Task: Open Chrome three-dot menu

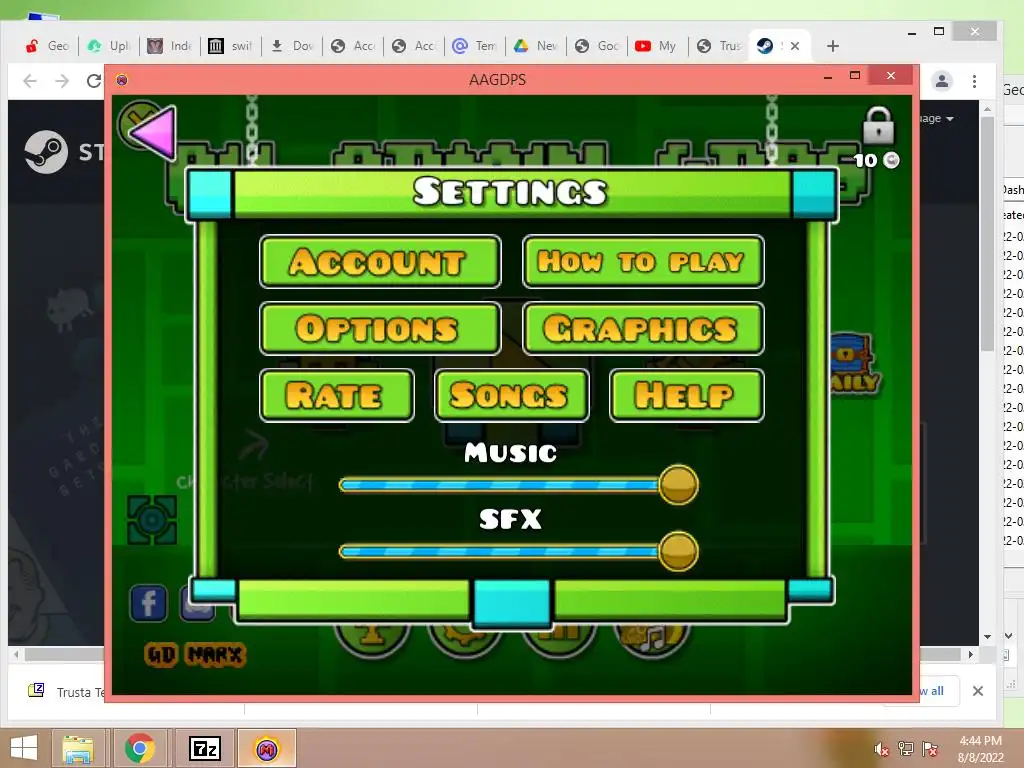Action: tap(974, 81)
